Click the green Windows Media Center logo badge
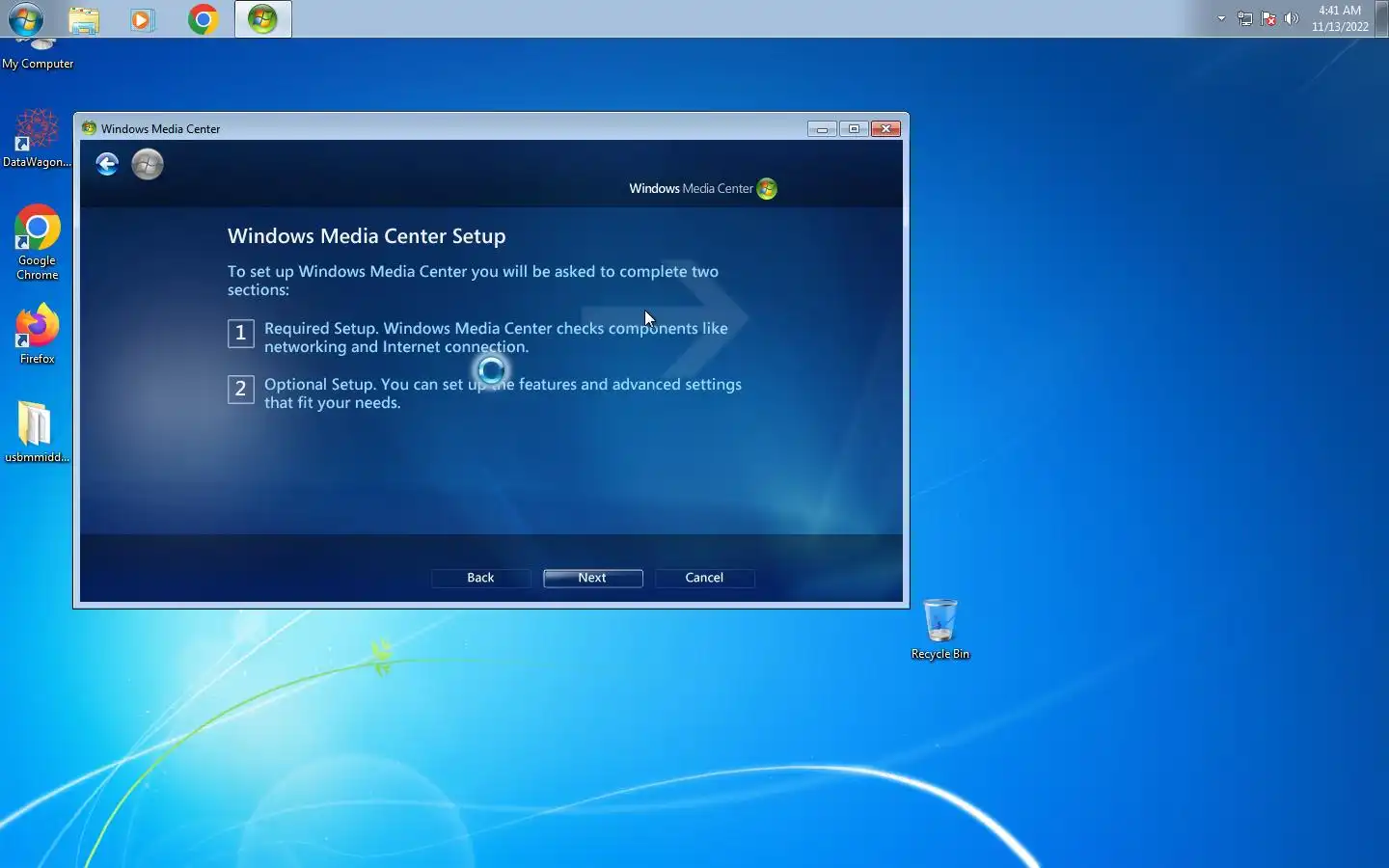This screenshot has width=1389, height=868. pos(767,189)
